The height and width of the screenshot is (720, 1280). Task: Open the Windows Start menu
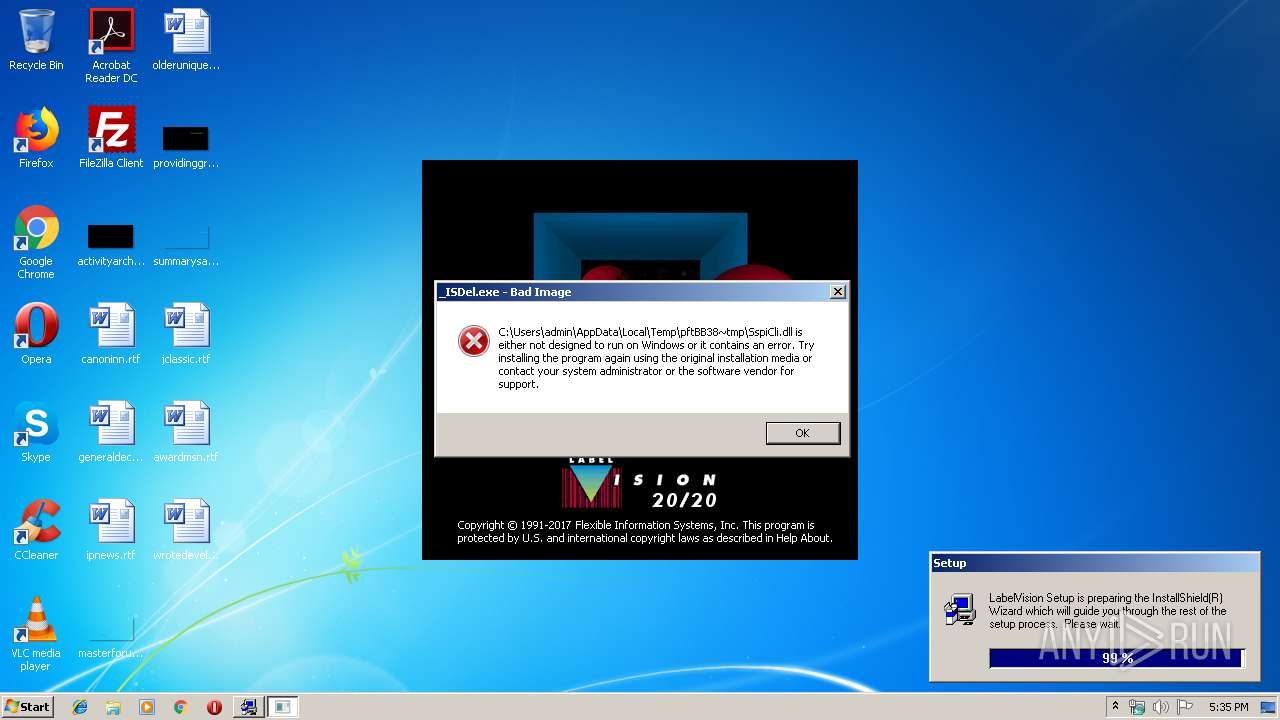tap(28, 706)
